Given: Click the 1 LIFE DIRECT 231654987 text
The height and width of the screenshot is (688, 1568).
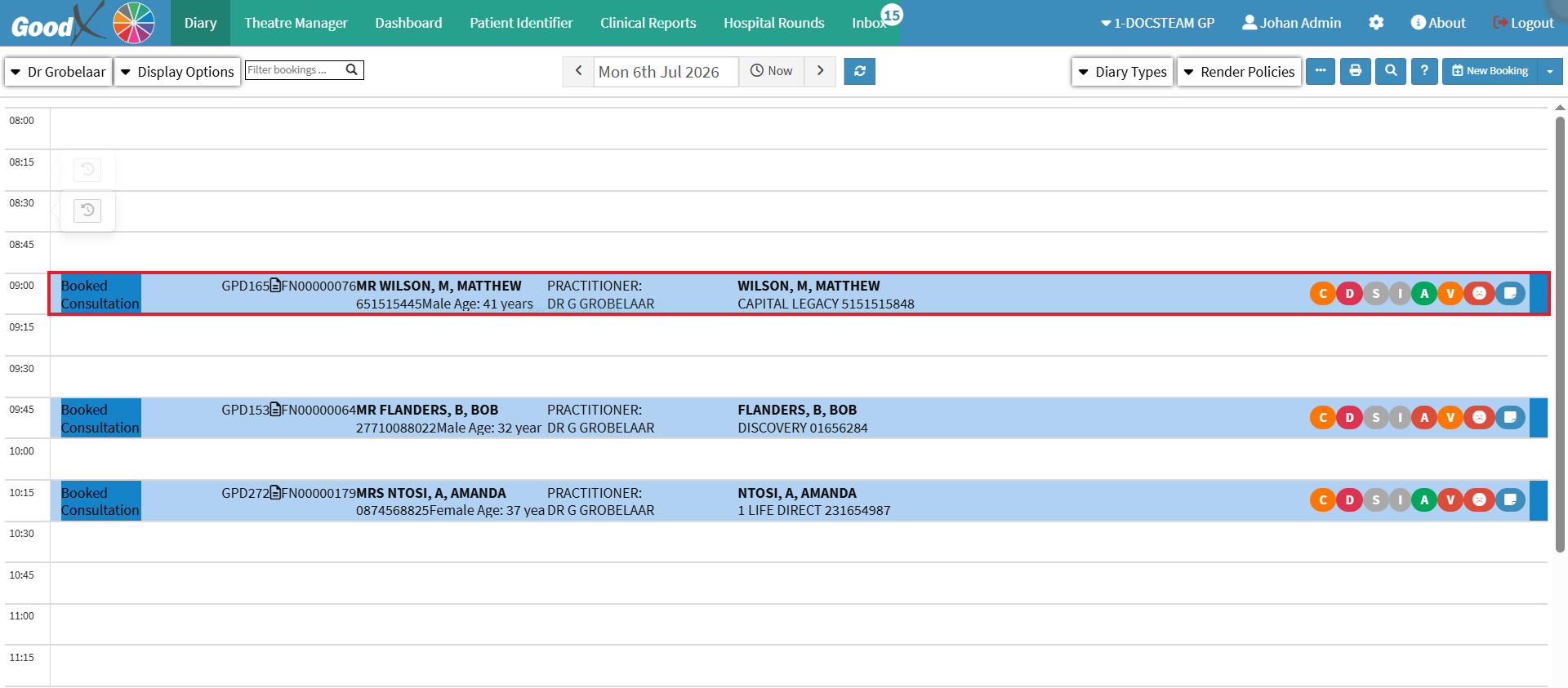Looking at the screenshot, I should [814, 510].
